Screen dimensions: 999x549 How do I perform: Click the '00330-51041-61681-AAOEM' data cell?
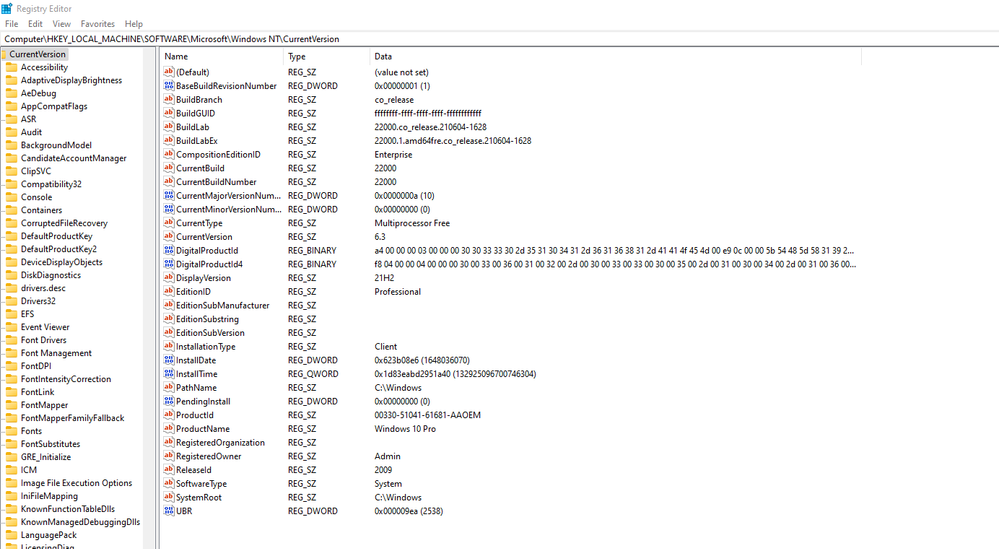tap(428, 415)
